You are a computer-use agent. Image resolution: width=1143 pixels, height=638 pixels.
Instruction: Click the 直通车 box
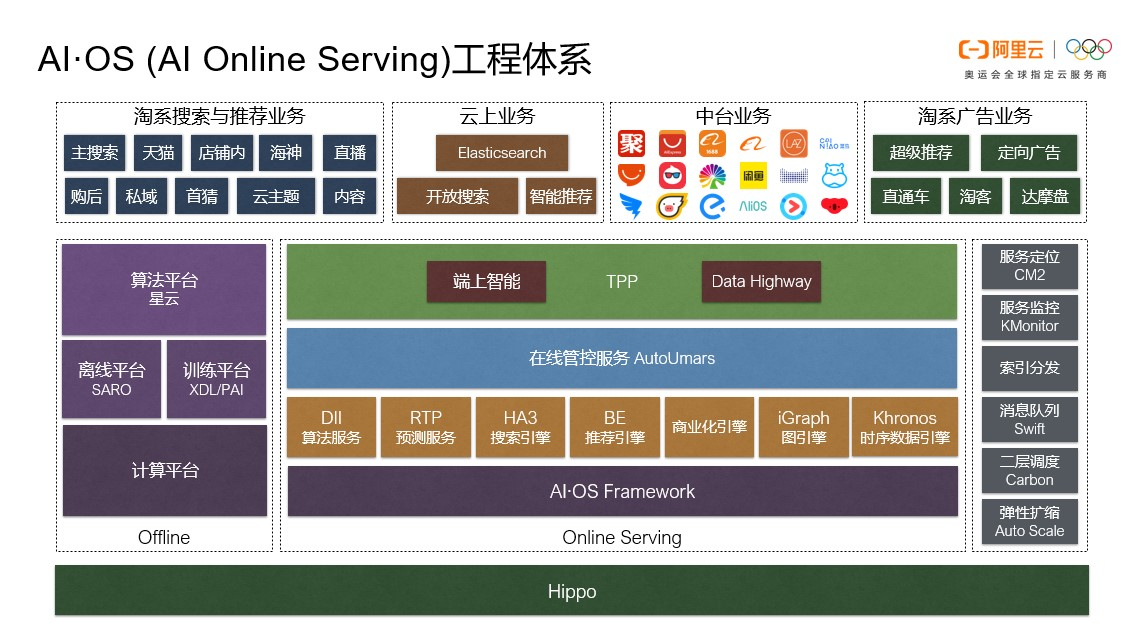click(905, 196)
